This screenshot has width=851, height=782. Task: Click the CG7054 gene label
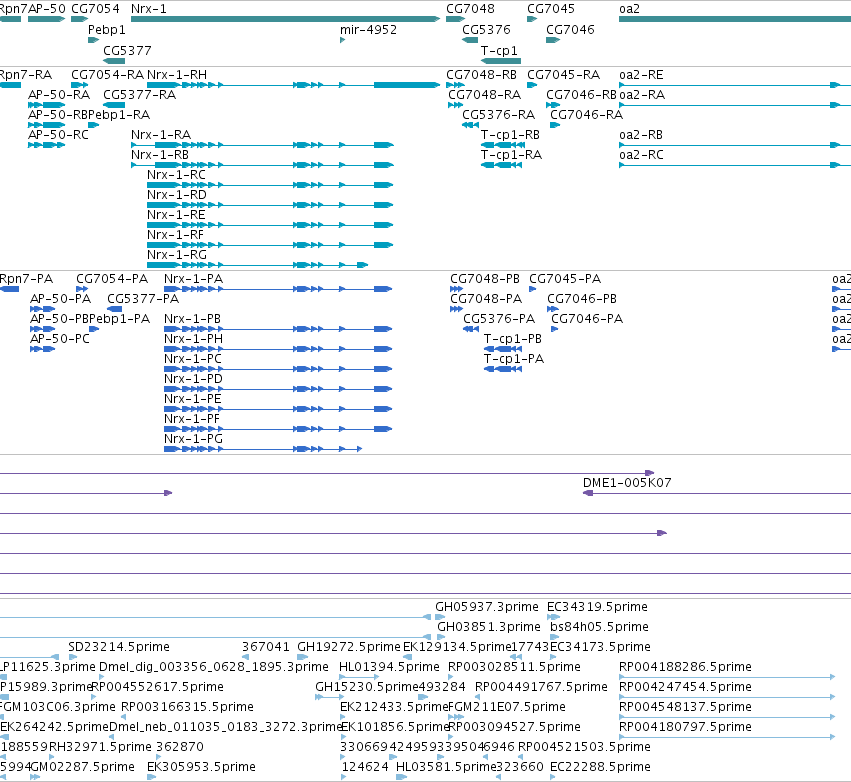95,9
